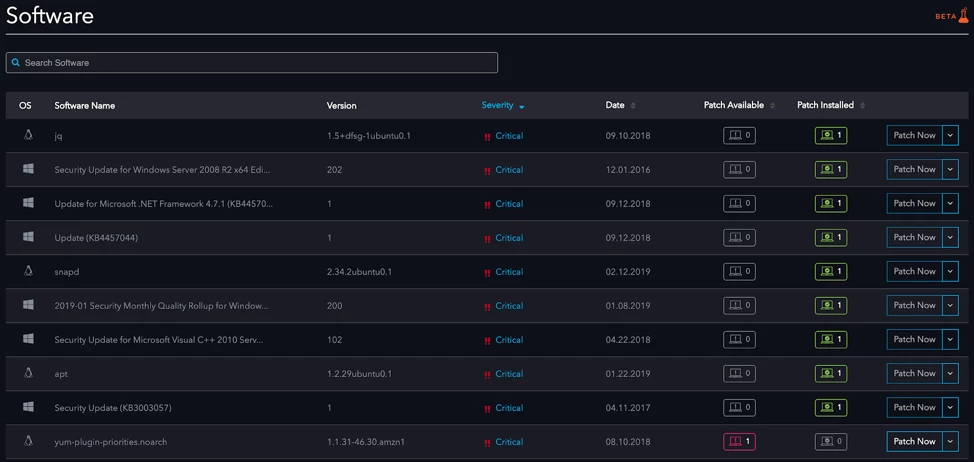
Task: Click the search magnifier icon
Action: pyautogui.click(x=16, y=63)
